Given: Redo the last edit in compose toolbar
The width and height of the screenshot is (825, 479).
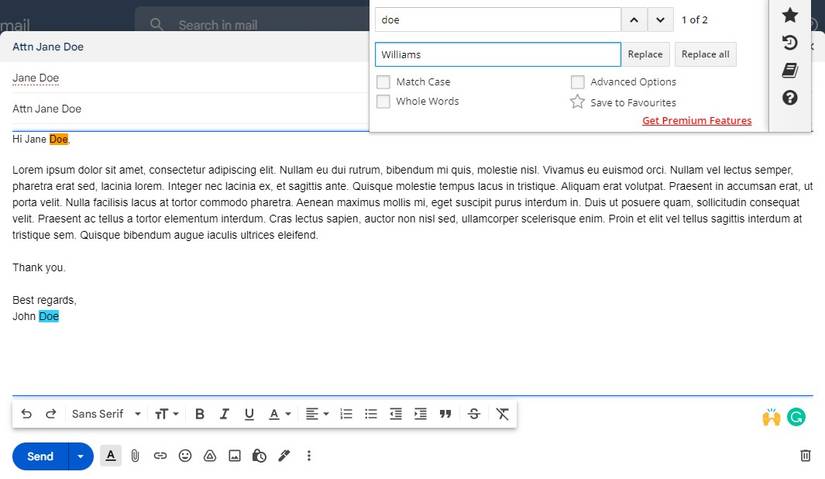Looking at the screenshot, I should coord(51,414).
